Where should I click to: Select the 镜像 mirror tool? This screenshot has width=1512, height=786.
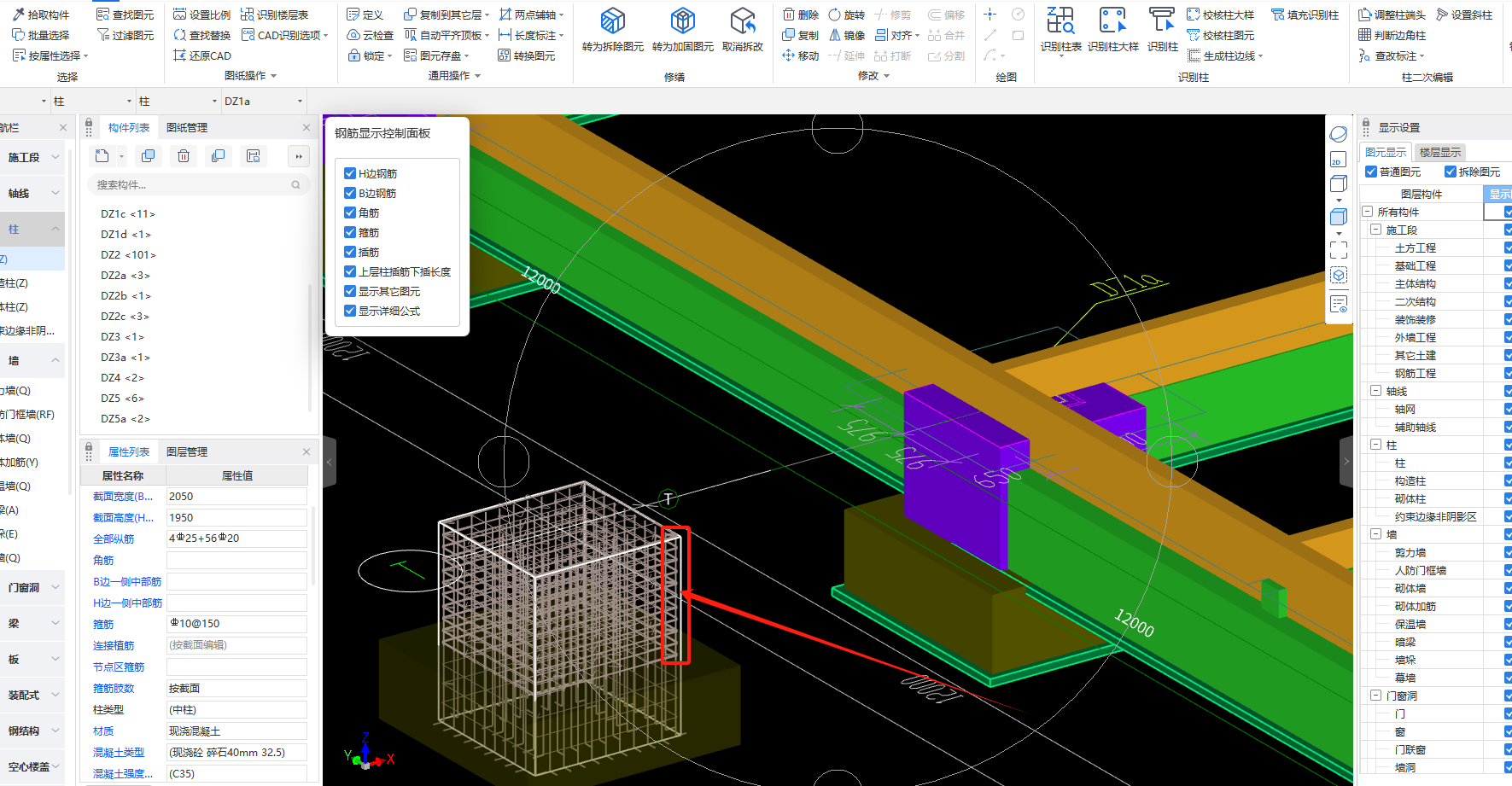(x=847, y=35)
